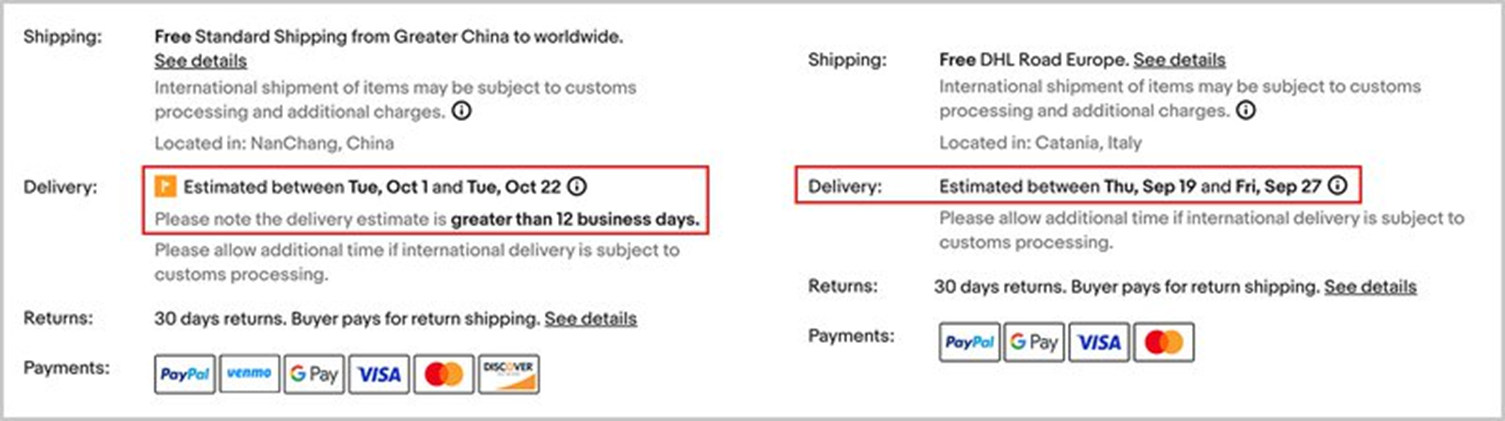Click the PayPal icon in left listing
1505x421 pixels.
(185, 374)
